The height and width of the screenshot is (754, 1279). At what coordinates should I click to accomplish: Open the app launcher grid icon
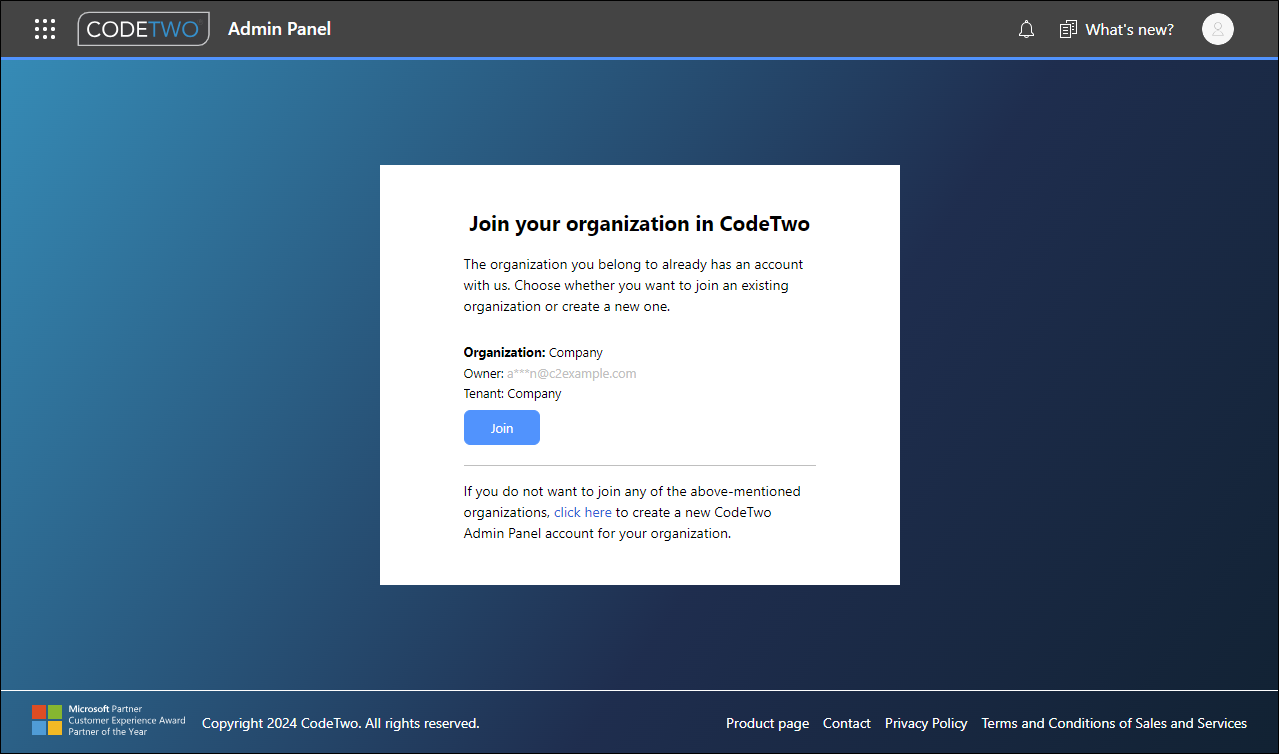[x=45, y=29]
